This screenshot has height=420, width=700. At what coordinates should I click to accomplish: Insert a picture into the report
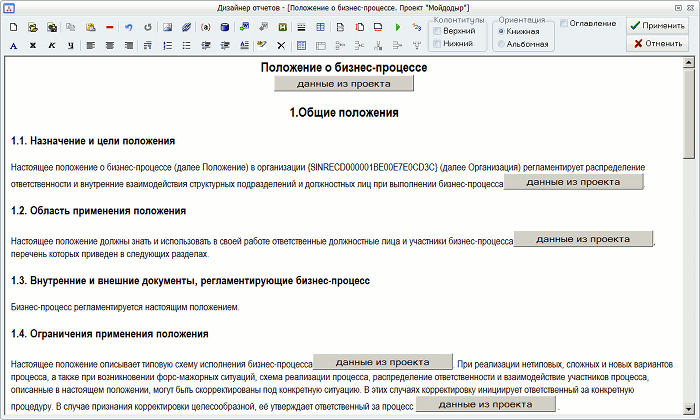167,27
